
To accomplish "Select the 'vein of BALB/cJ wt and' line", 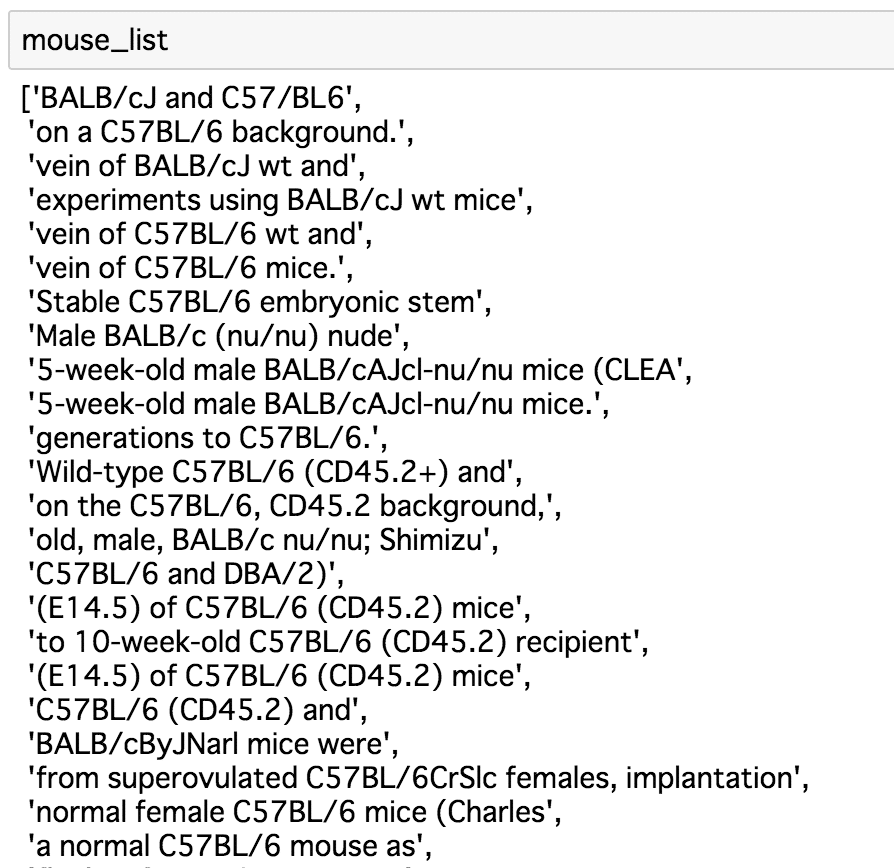I will (196, 166).
